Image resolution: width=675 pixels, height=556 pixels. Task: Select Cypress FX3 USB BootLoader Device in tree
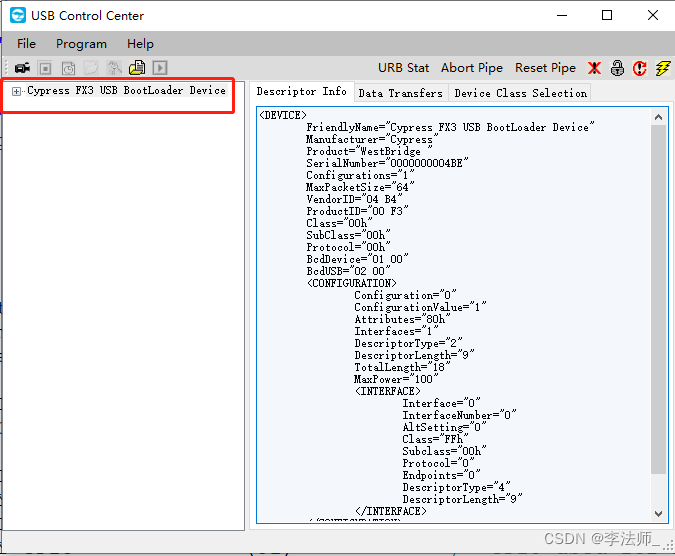pyautogui.click(x=126, y=90)
